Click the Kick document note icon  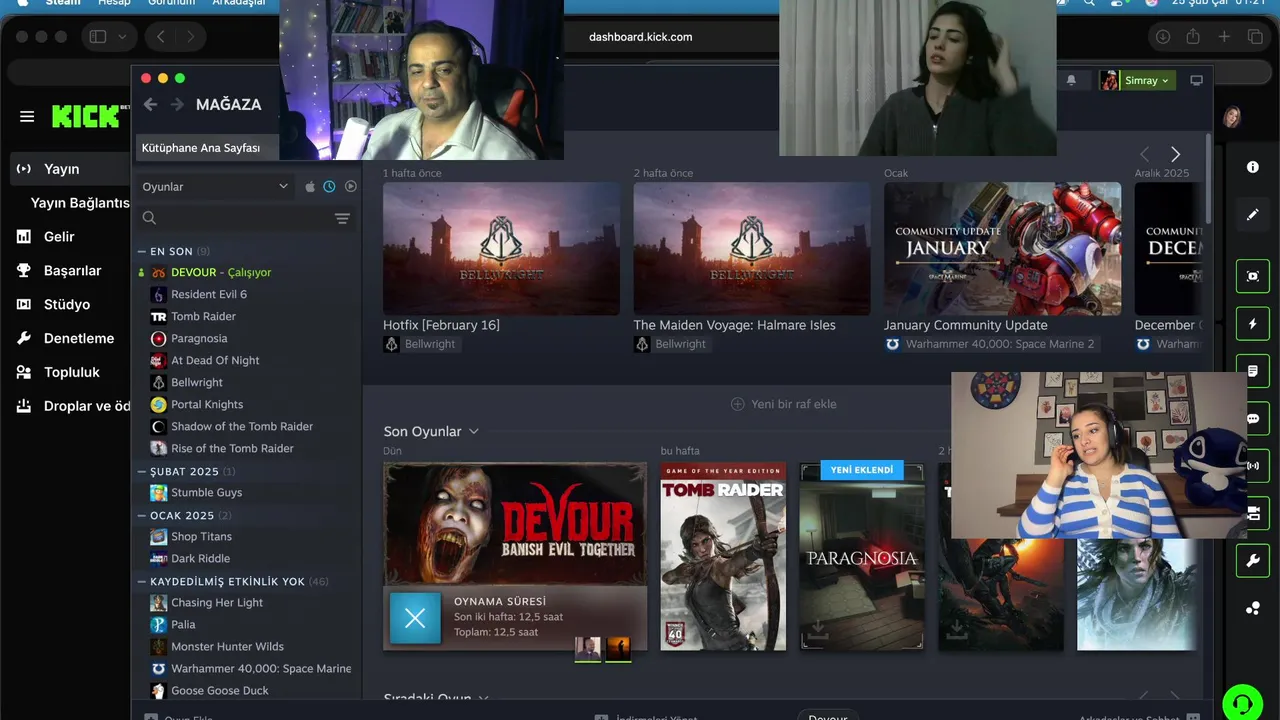tap(1252, 371)
